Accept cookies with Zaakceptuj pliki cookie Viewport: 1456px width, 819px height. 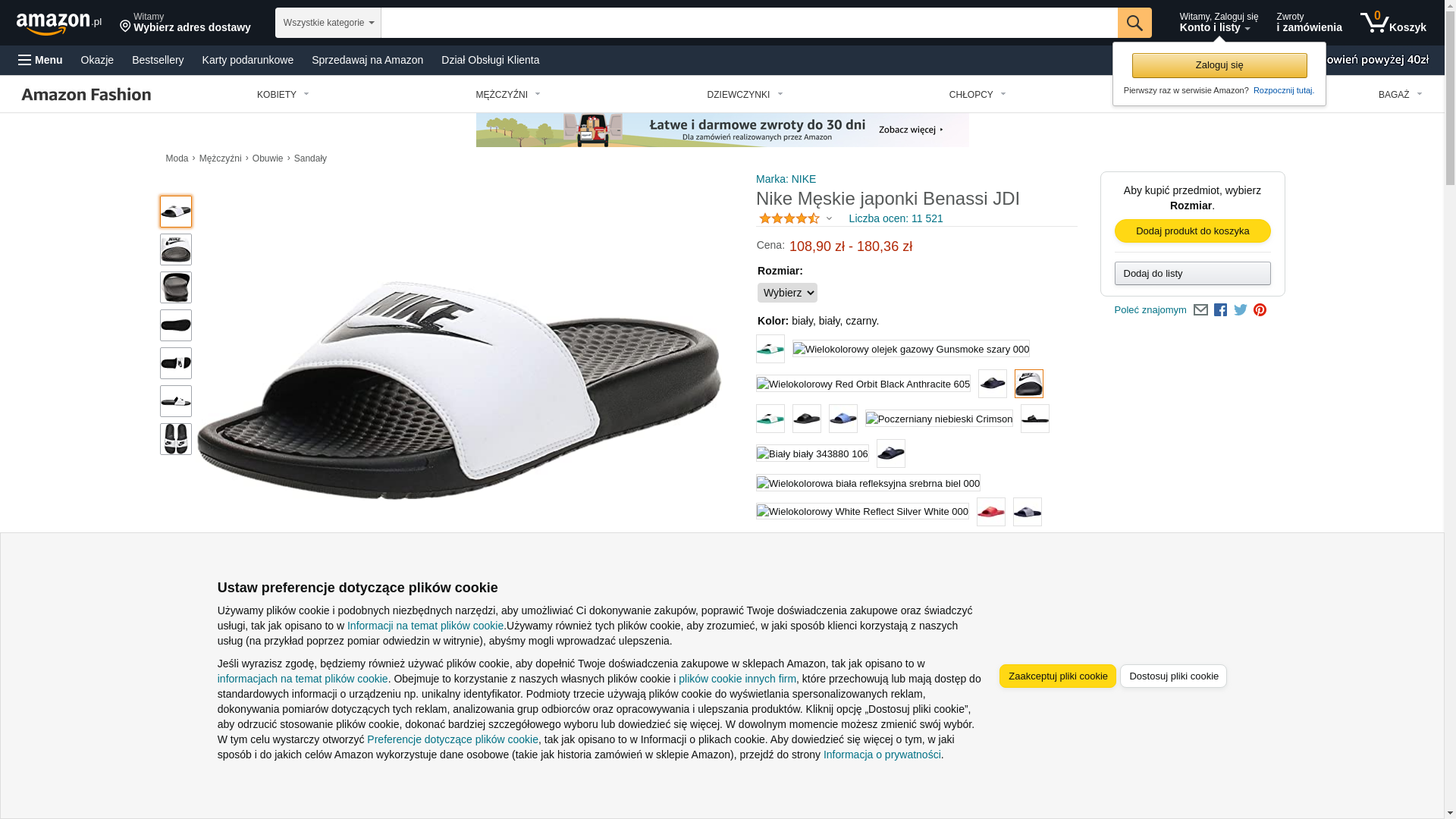[1058, 676]
